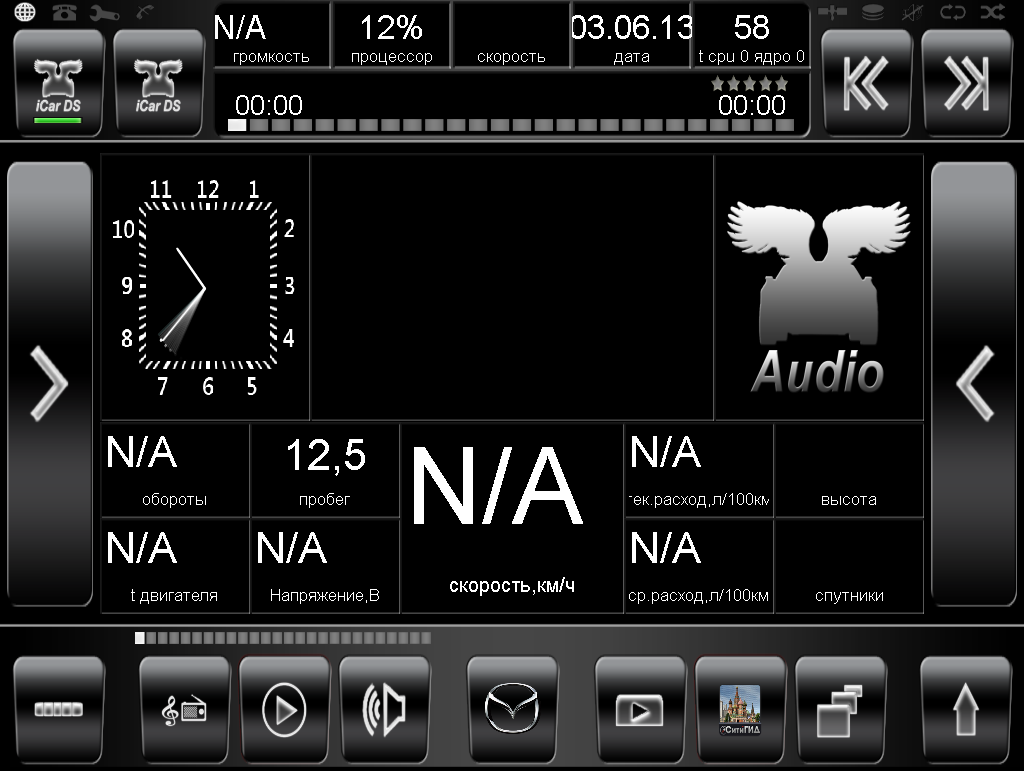Screen dimensions: 1024x771
Task: Click the track progress bar under 00:00
Action: click(x=510, y=126)
